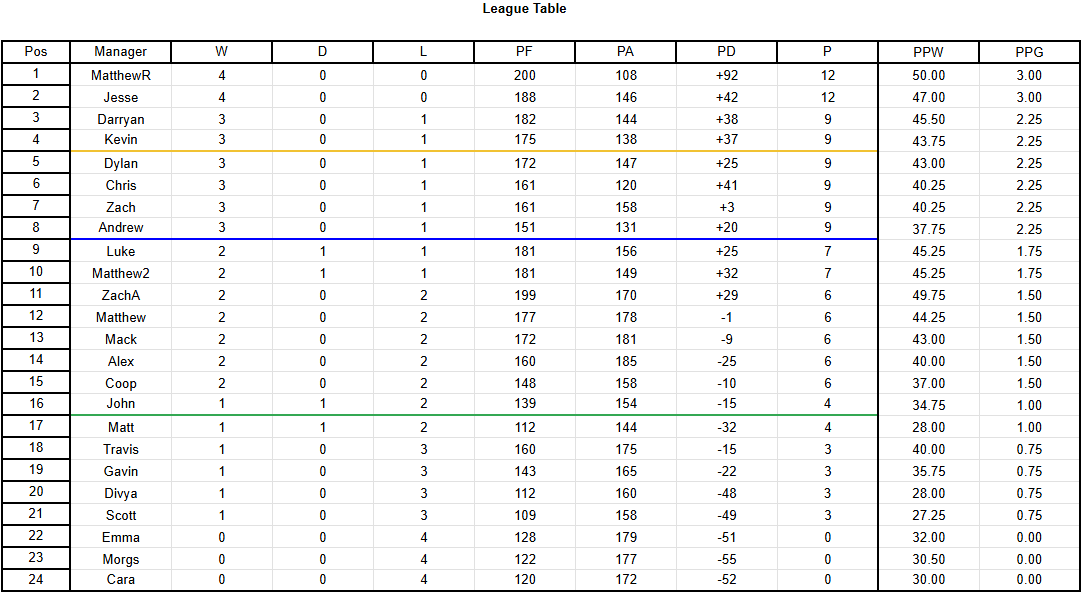Image resolution: width=1083 pixels, height=595 pixels.
Task: Select Morgs's PF value 122
Action: [525, 559]
